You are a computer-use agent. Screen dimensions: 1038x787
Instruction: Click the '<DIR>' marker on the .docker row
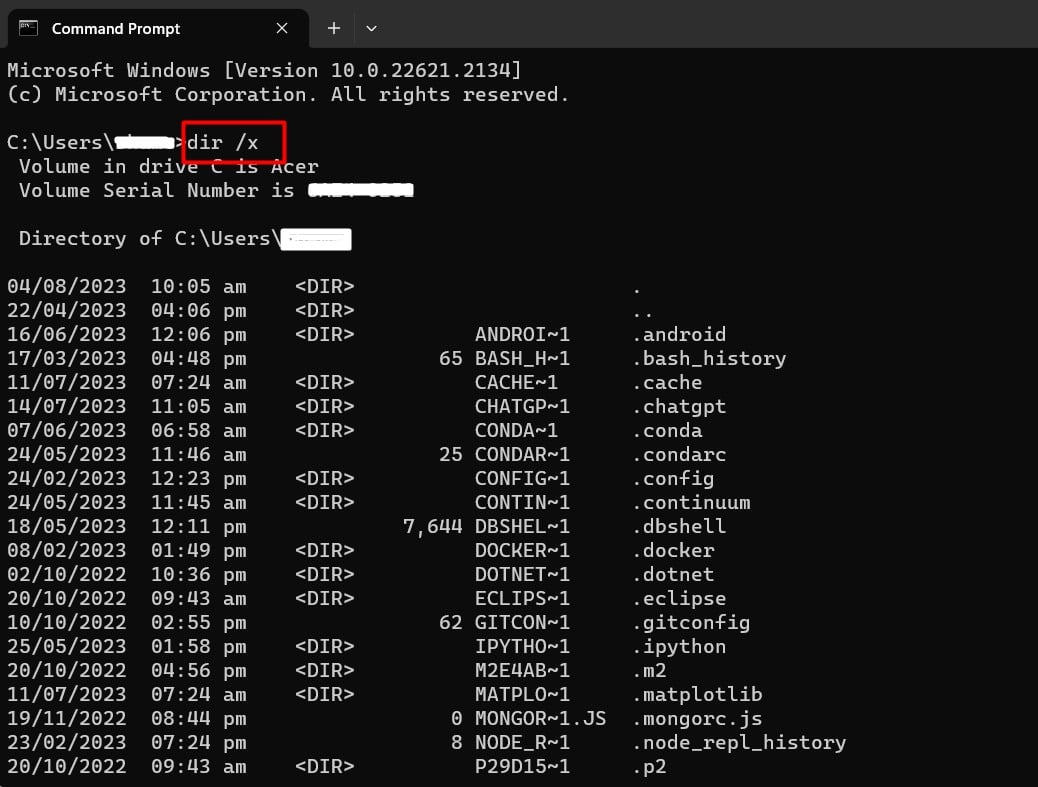[324, 550]
